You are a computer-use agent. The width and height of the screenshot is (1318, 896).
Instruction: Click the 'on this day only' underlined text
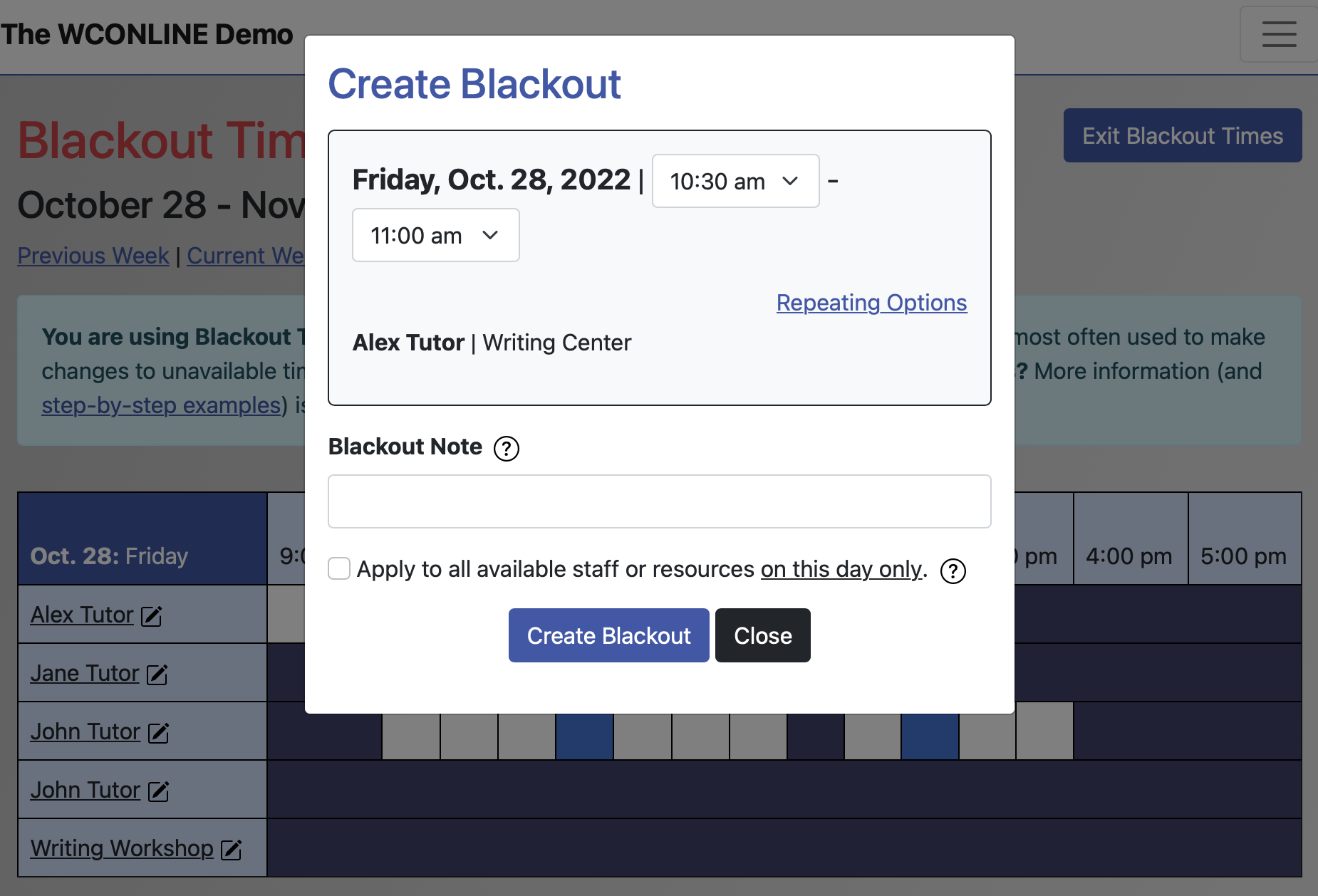(x=841, y=569)
